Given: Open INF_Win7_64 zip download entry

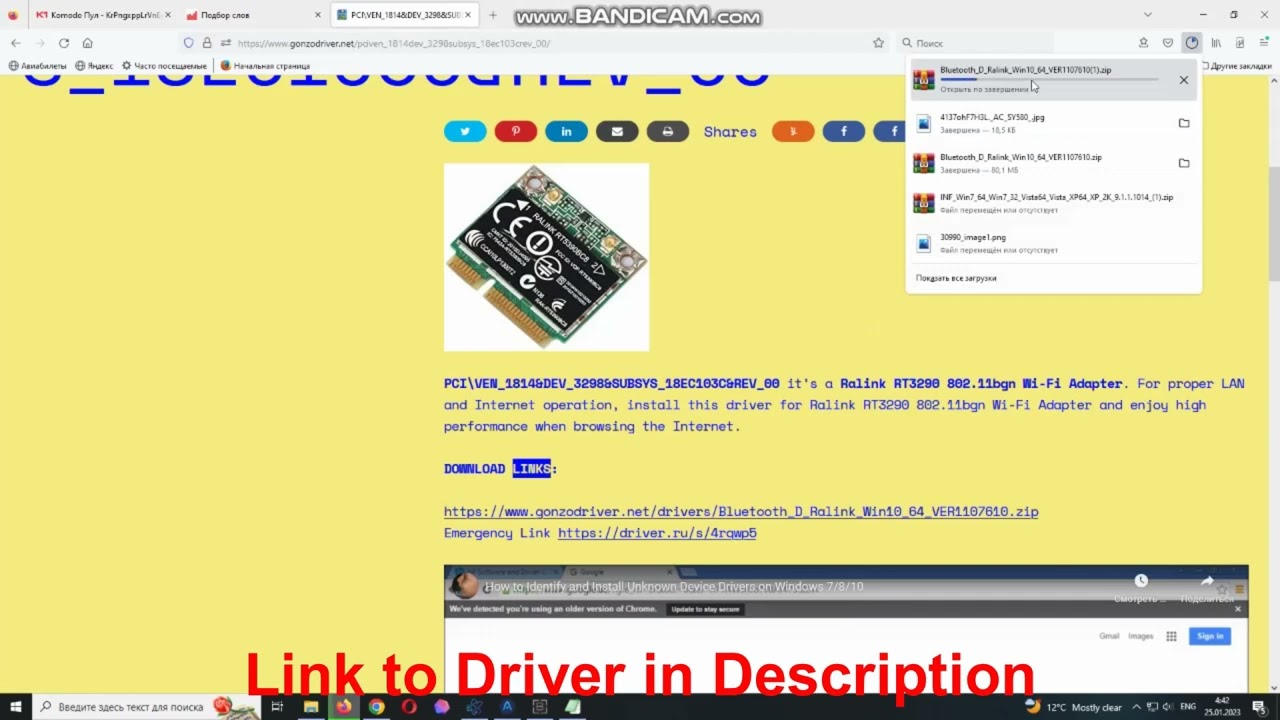Looking at the screenshot, I should pyautogui.click(x=1054, y=203).
